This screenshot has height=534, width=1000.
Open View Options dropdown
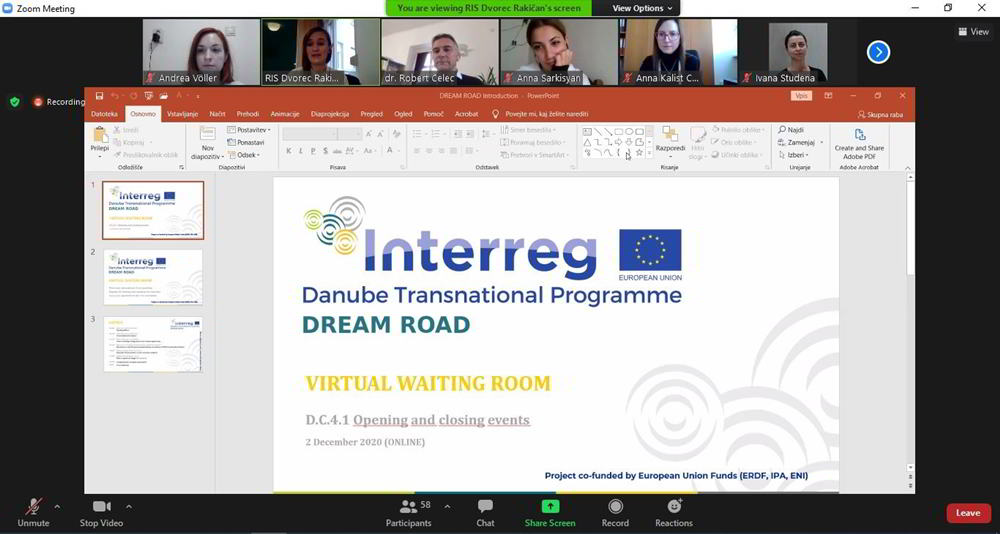642,8
